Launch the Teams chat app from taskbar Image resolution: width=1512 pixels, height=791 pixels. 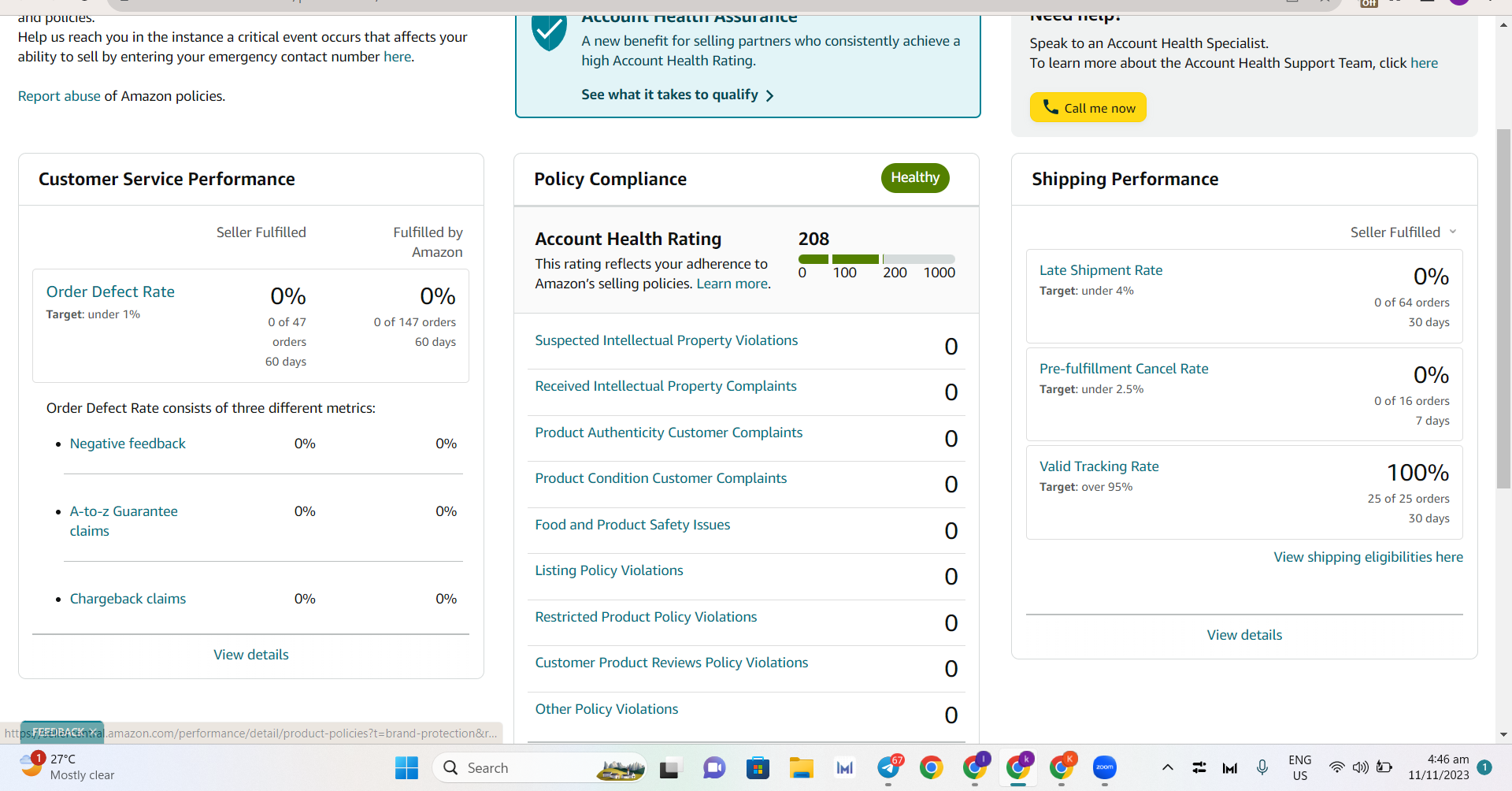[713, 767]
